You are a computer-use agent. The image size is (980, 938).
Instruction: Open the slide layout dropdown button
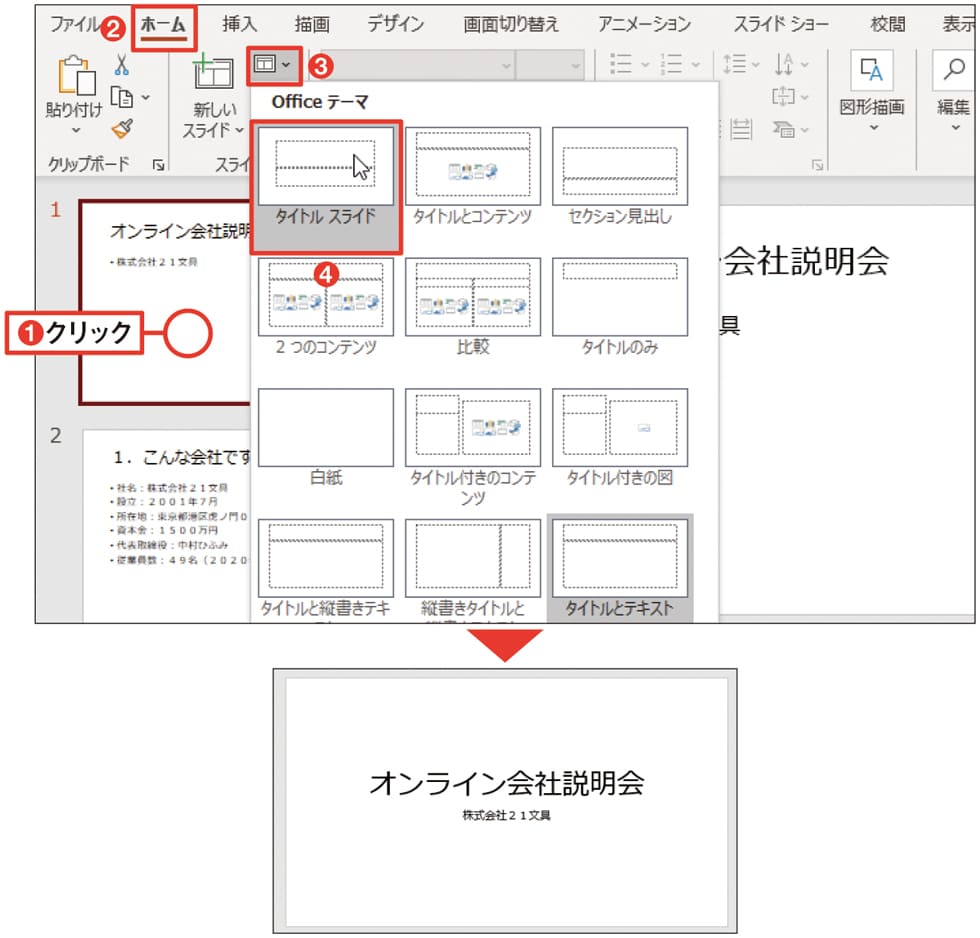tap(274, 65)
